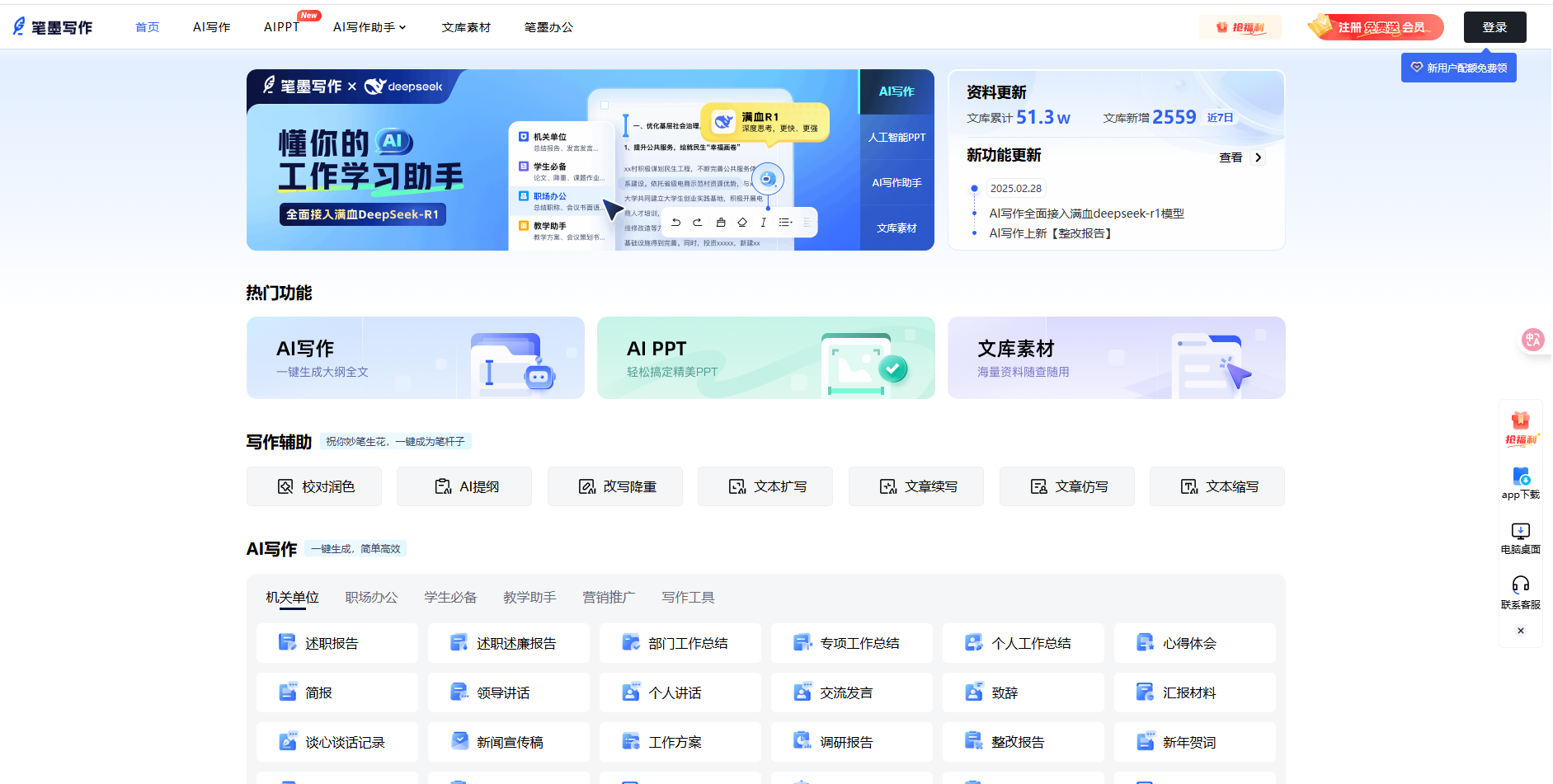Image resolution: width=1553 pixels, height=784 pixels.
Task: Contact 联系客服 via headset icon
Action: click(1521, 593)
